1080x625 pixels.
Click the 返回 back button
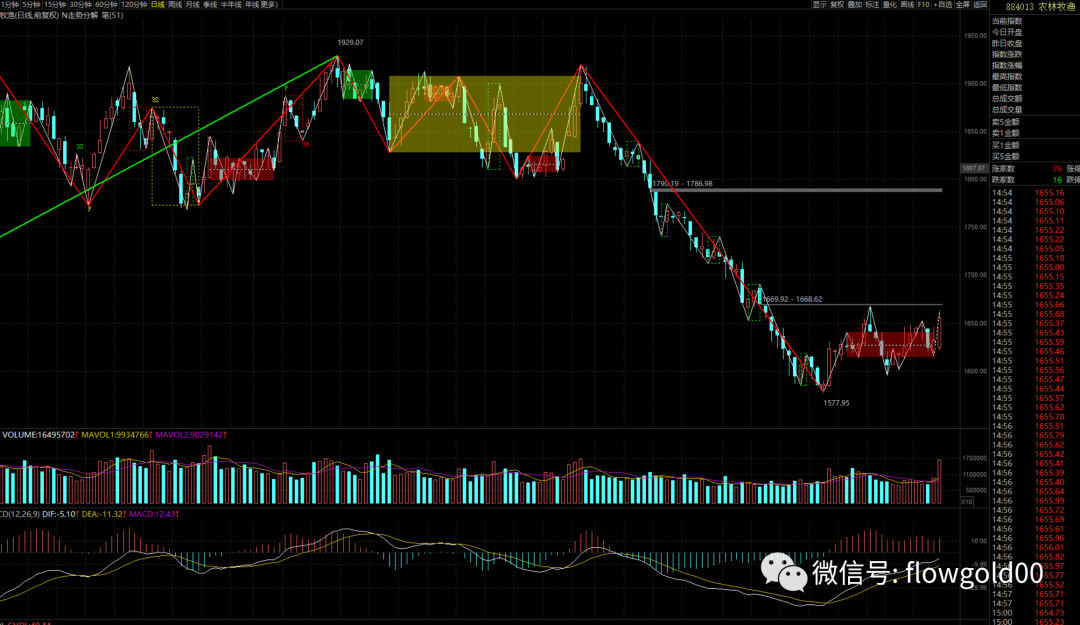[x=980, y=5]
